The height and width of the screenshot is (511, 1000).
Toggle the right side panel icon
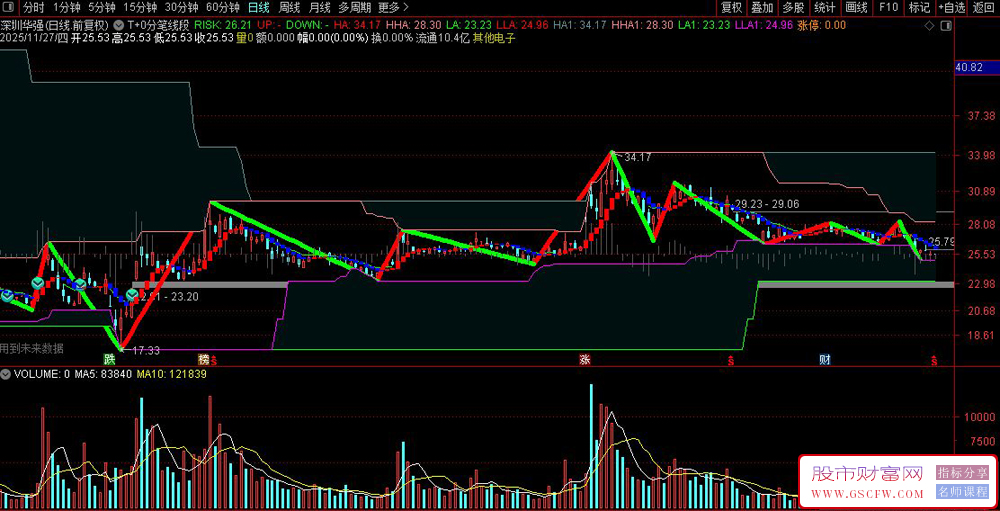coord(945,26)
